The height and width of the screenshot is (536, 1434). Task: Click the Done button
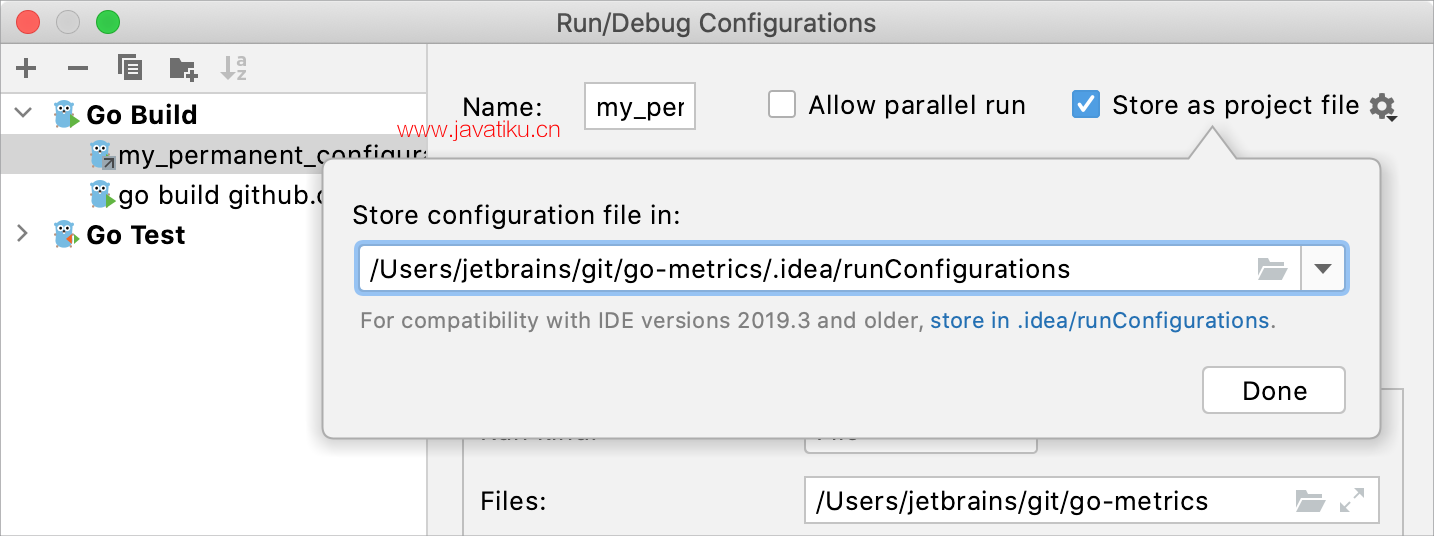[1273, 390]
